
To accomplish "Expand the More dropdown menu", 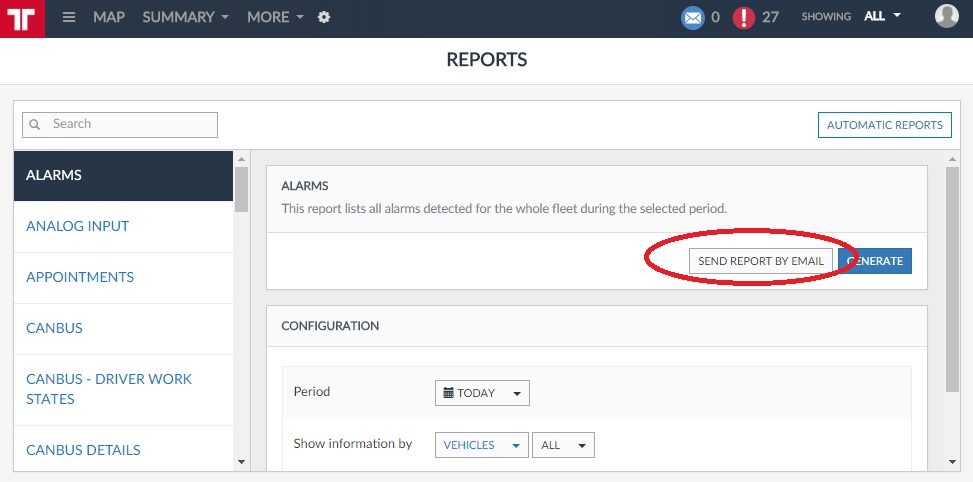I will pos(275,17).
